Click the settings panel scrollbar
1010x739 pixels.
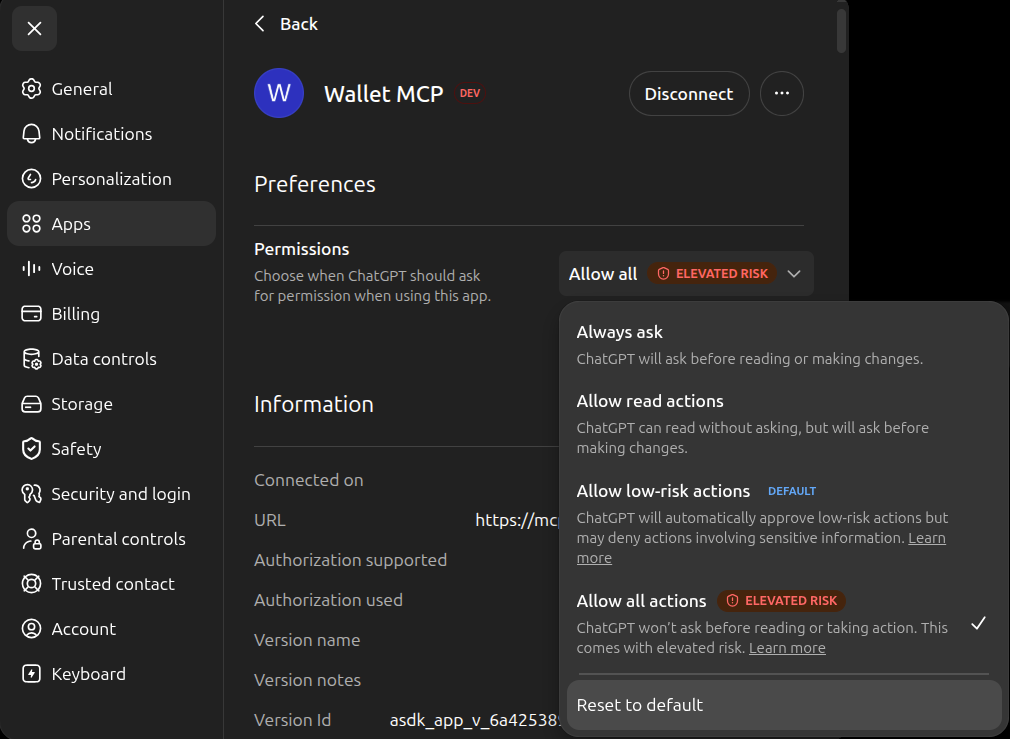[x=841, y=31]
